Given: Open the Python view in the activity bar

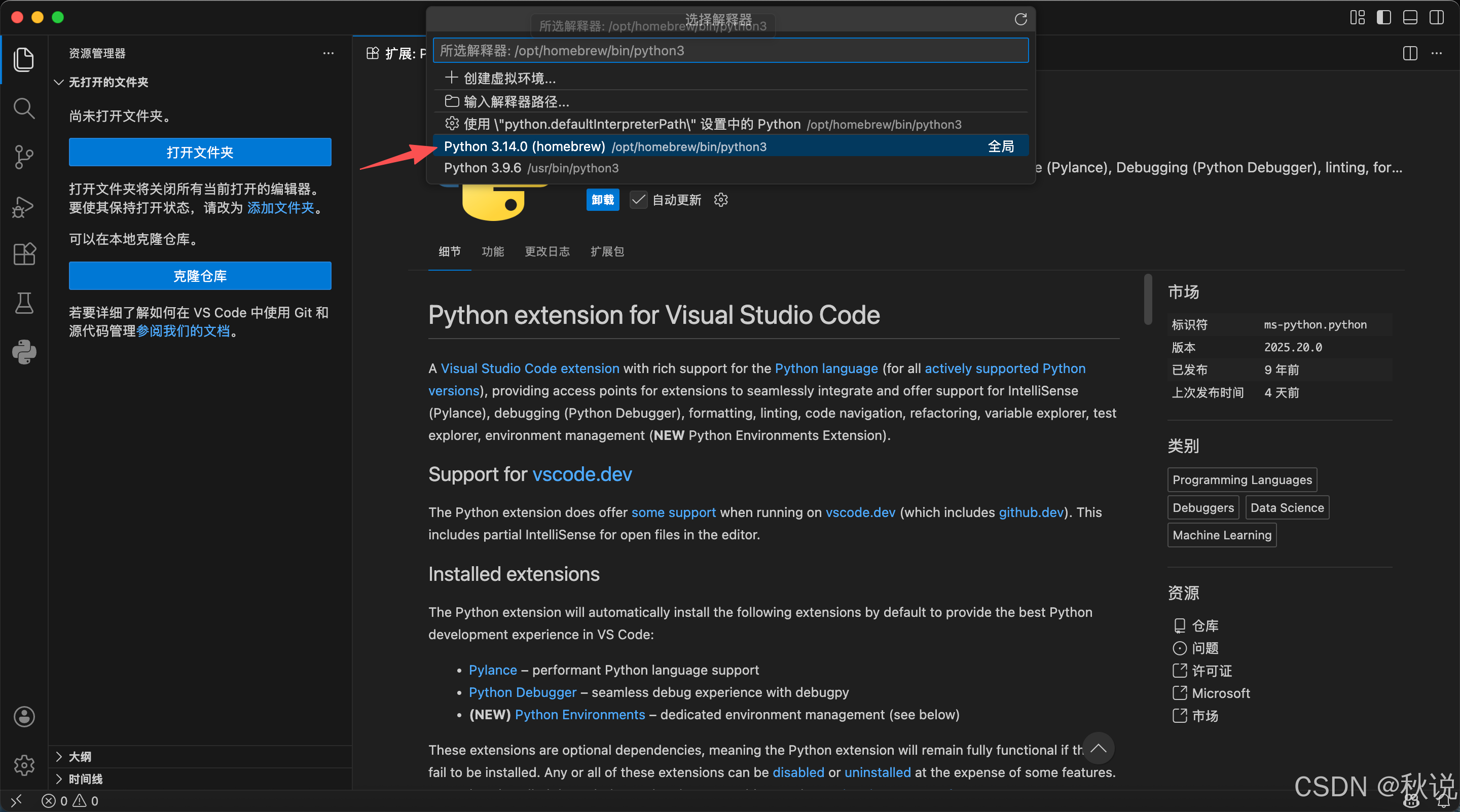Looking at the screenshot, I should [24, 352].
